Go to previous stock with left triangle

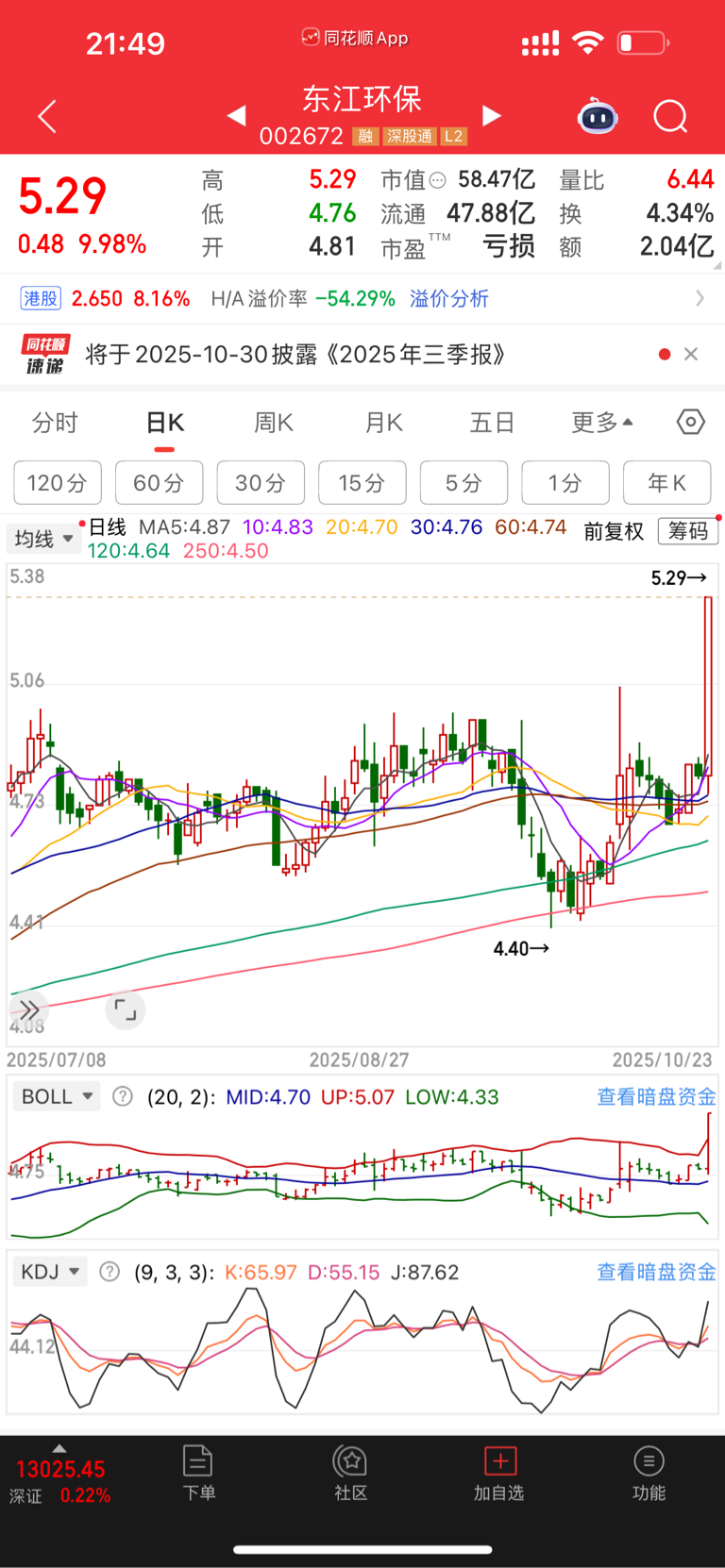click(237, 115)
